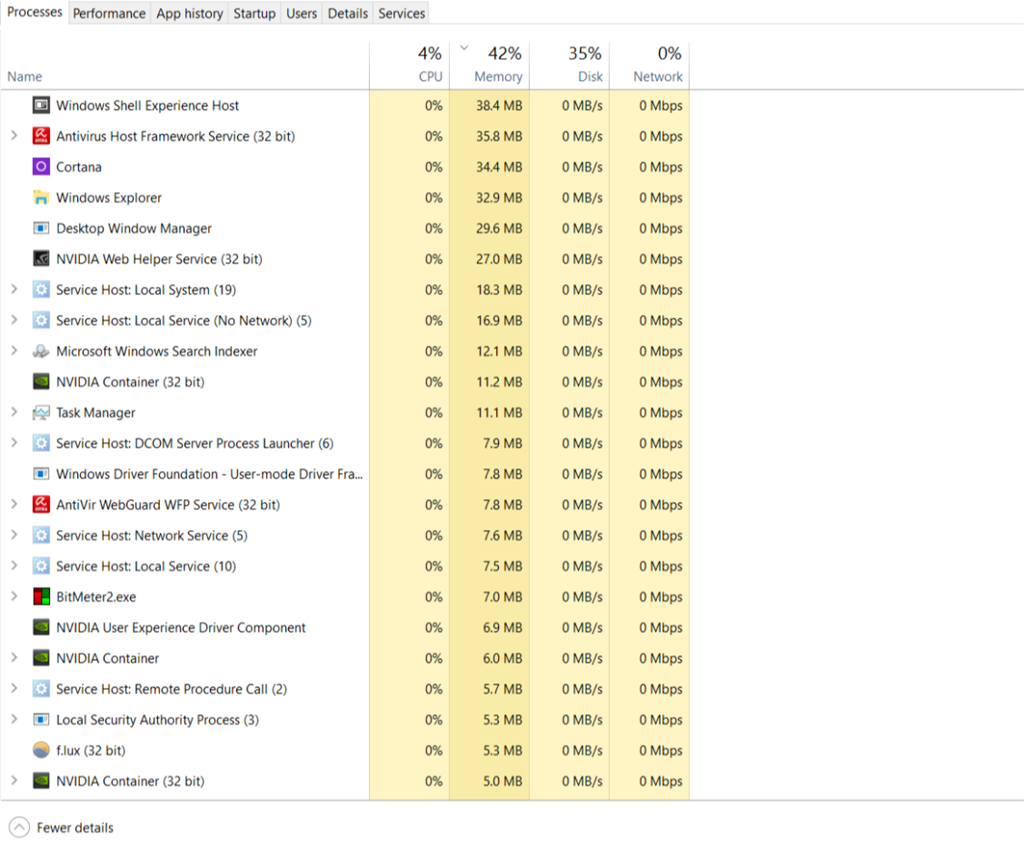The width and height of the screenshot is (1024, 846).
Task: Sort processes by Name column
Action: coord(185,65)
